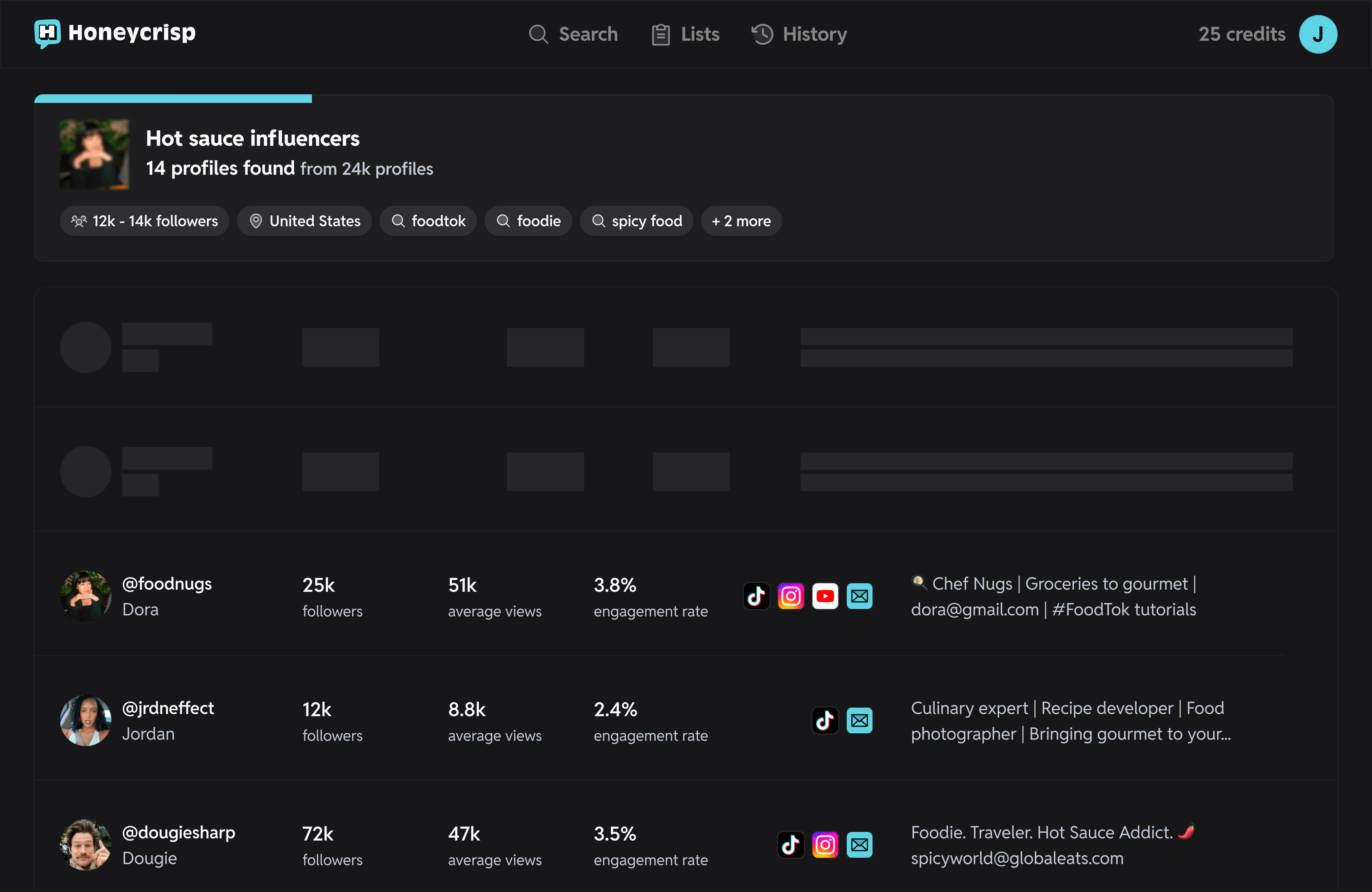This screenshot has height=892, width=1372.
Task: Click the email icon for @jrdneffect
Action: click(x=860, y=720)
